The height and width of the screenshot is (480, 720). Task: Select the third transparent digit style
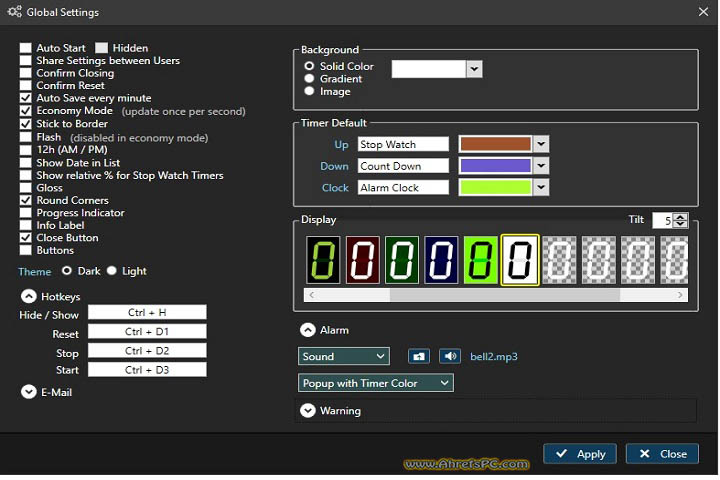(x=638, y=260)
